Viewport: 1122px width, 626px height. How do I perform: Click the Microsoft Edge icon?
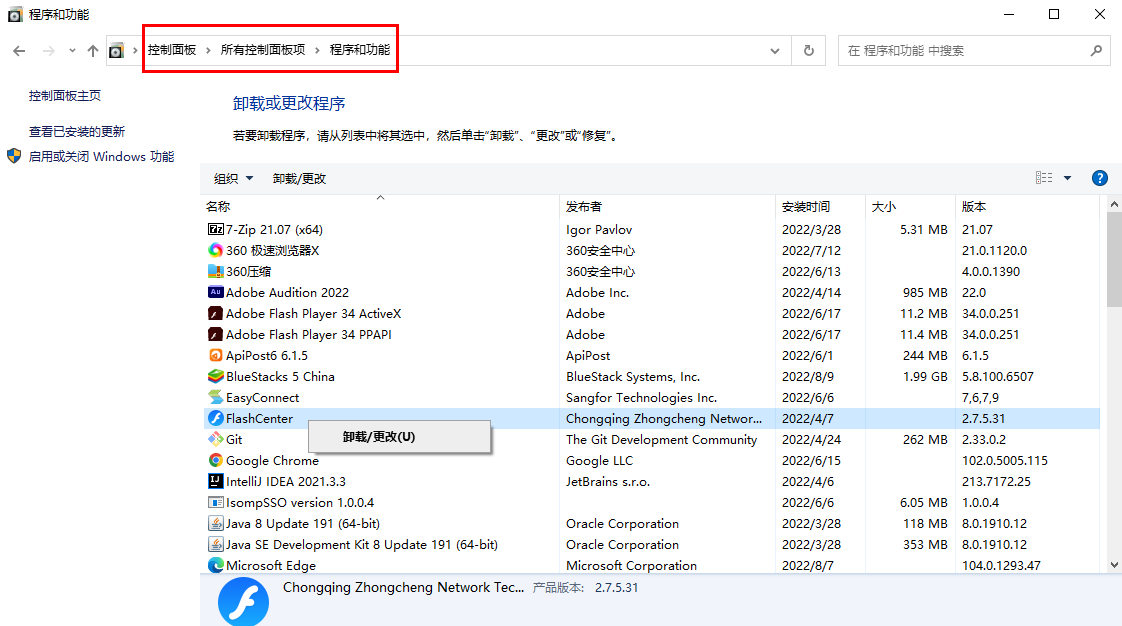click(215, 565)
